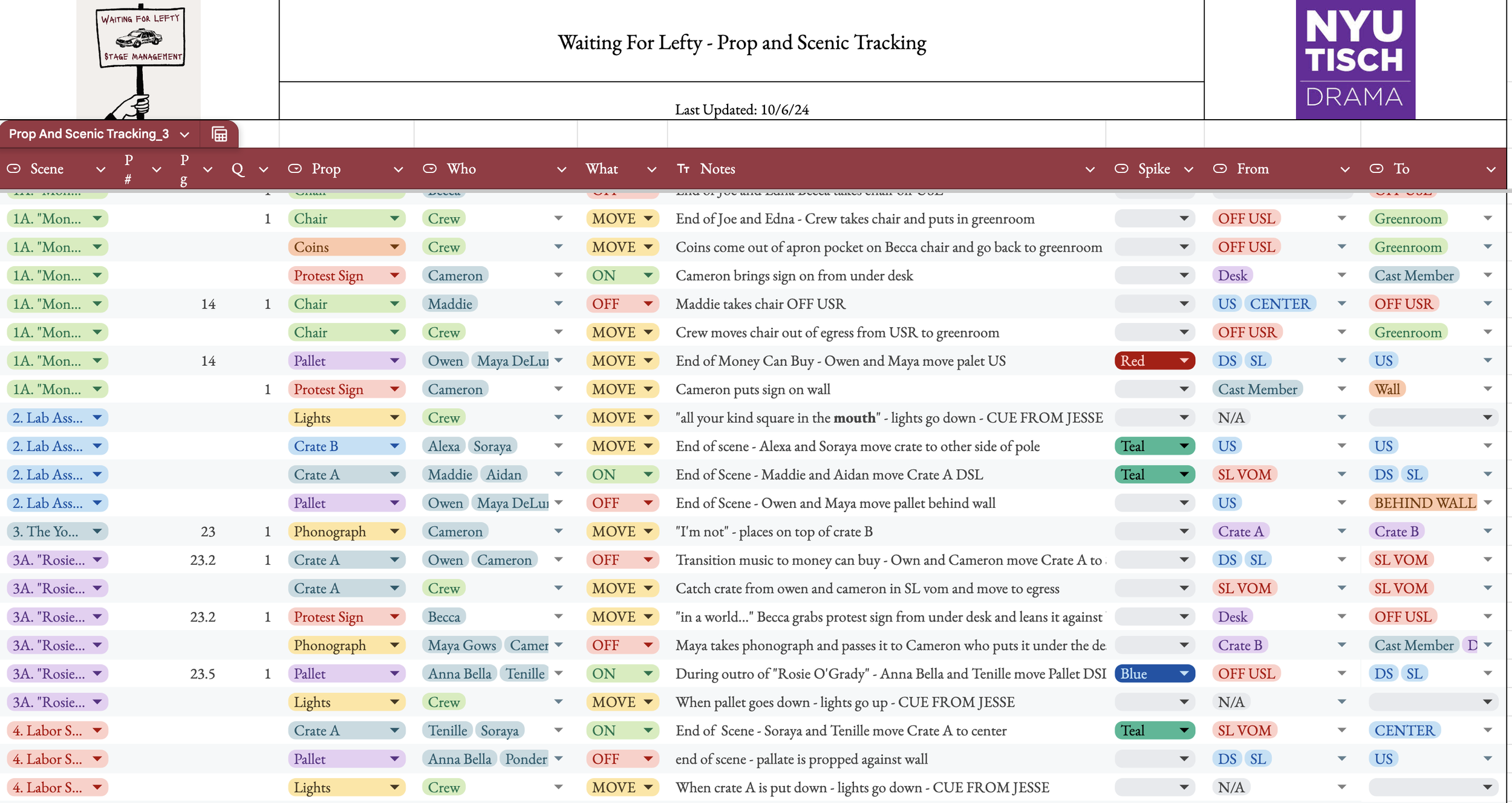
Task: Select the Last Updated: 10/6/24 cell
Action: [x=741, y=102]
